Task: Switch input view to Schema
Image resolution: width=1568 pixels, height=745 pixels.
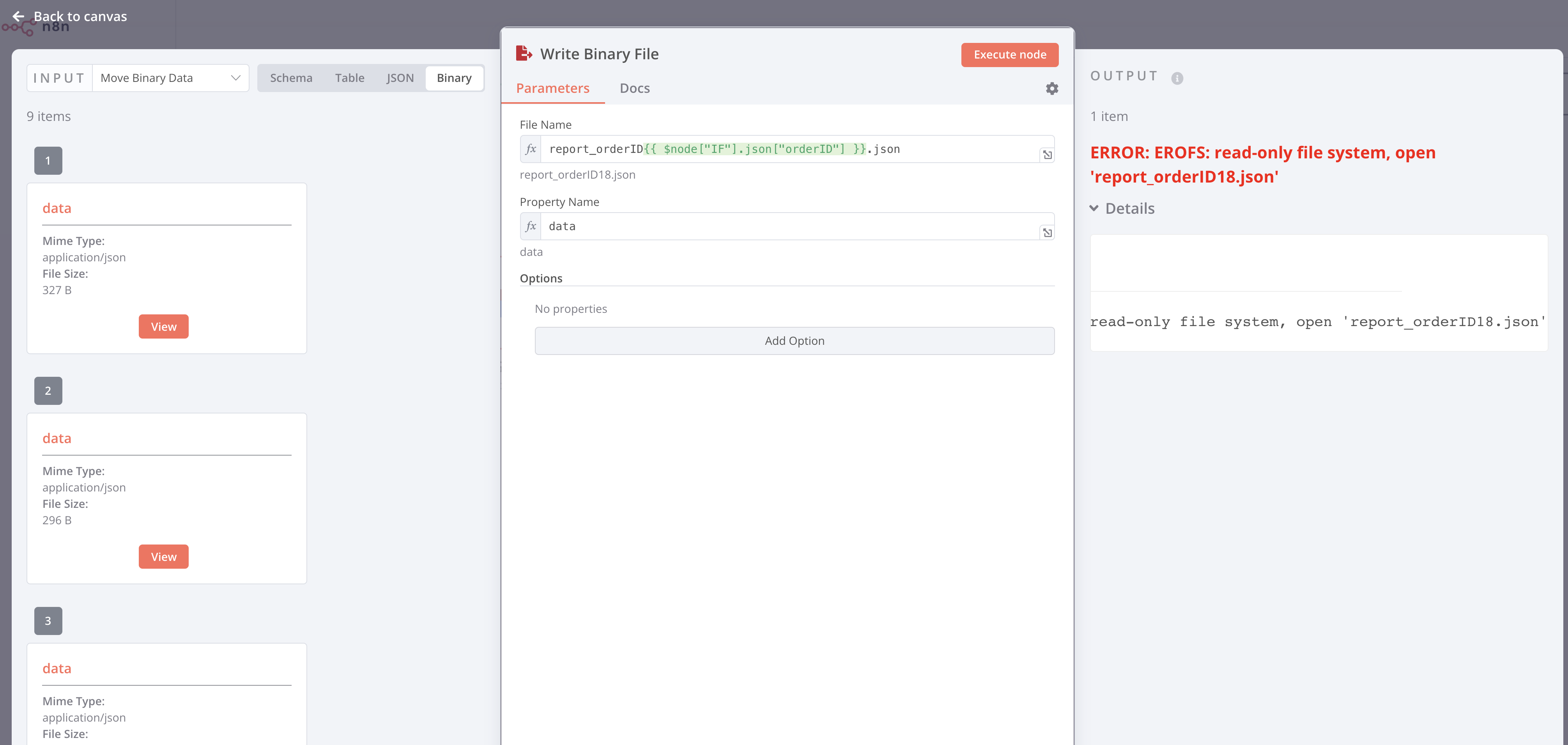Action: [291, 78]
